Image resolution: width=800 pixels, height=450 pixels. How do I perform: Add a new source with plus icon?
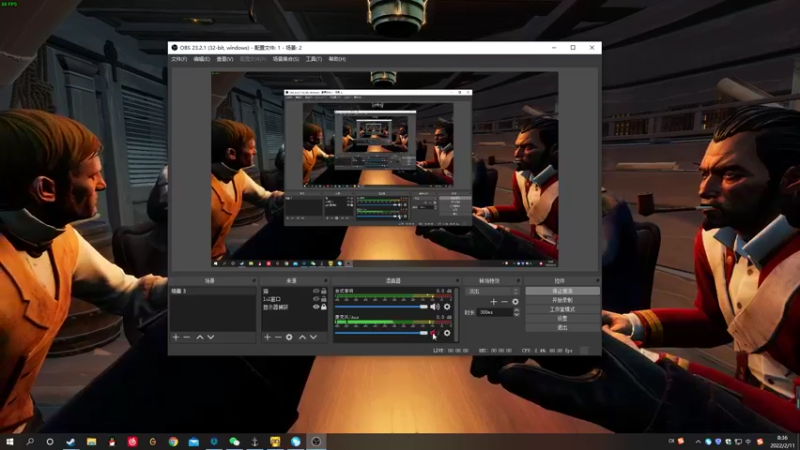click(x=267, y=337)
